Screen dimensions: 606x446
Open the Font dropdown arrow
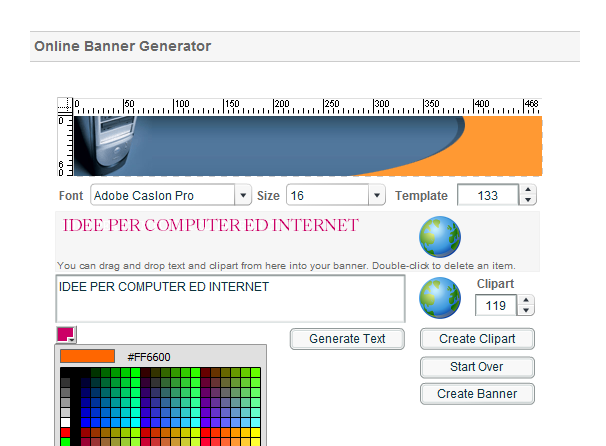coord(243,195)
